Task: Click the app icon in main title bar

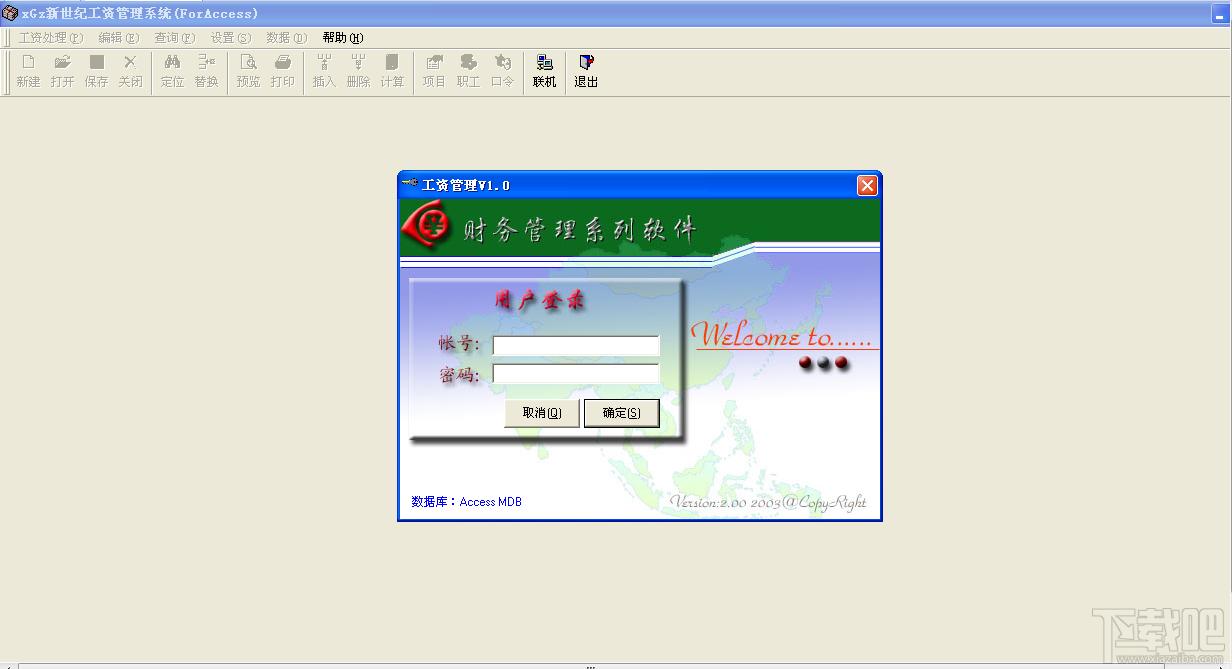Action: click(10, 13)
